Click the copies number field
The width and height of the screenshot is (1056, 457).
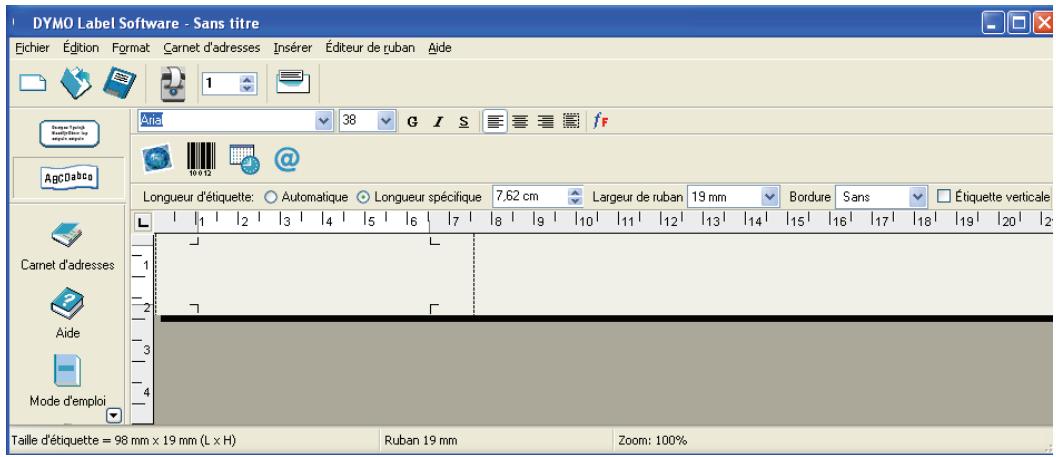point(222,83)
